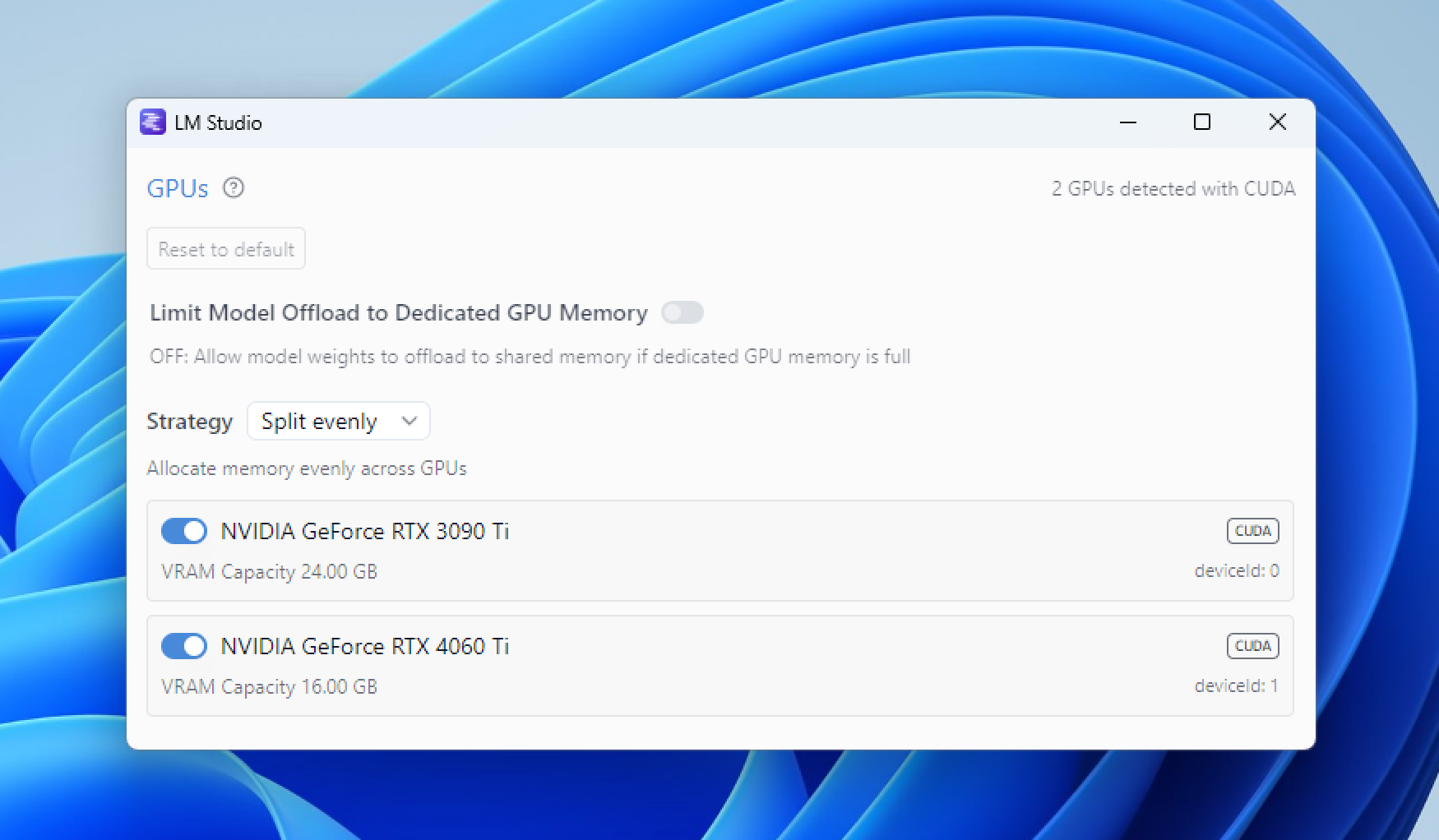The image size is (1439, 840).
Task: Click the CUDA badge for RTX 4060 Ti
Action: pos(1252,646)
